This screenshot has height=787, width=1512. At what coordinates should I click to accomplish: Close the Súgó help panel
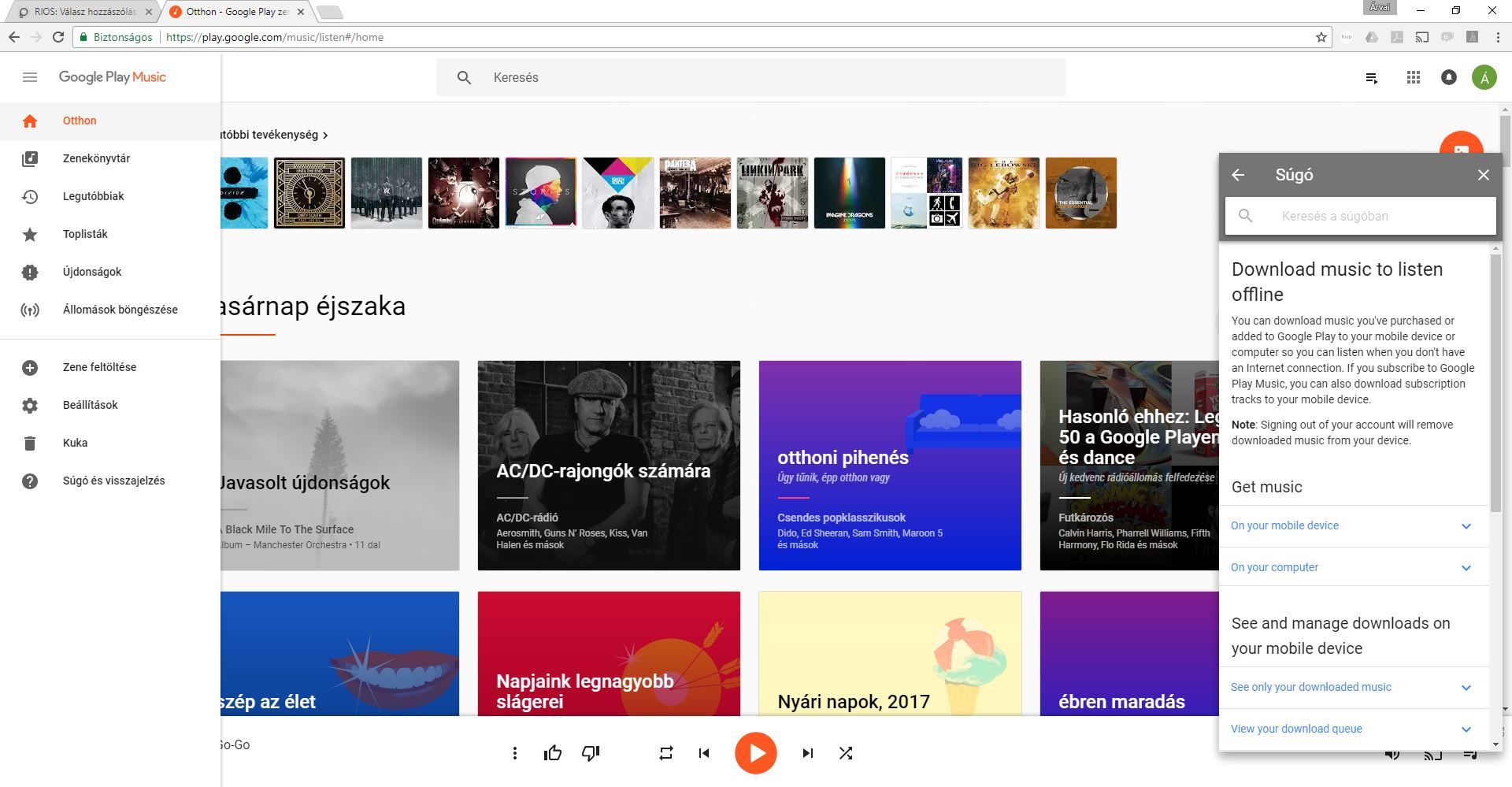(1484, 175)
